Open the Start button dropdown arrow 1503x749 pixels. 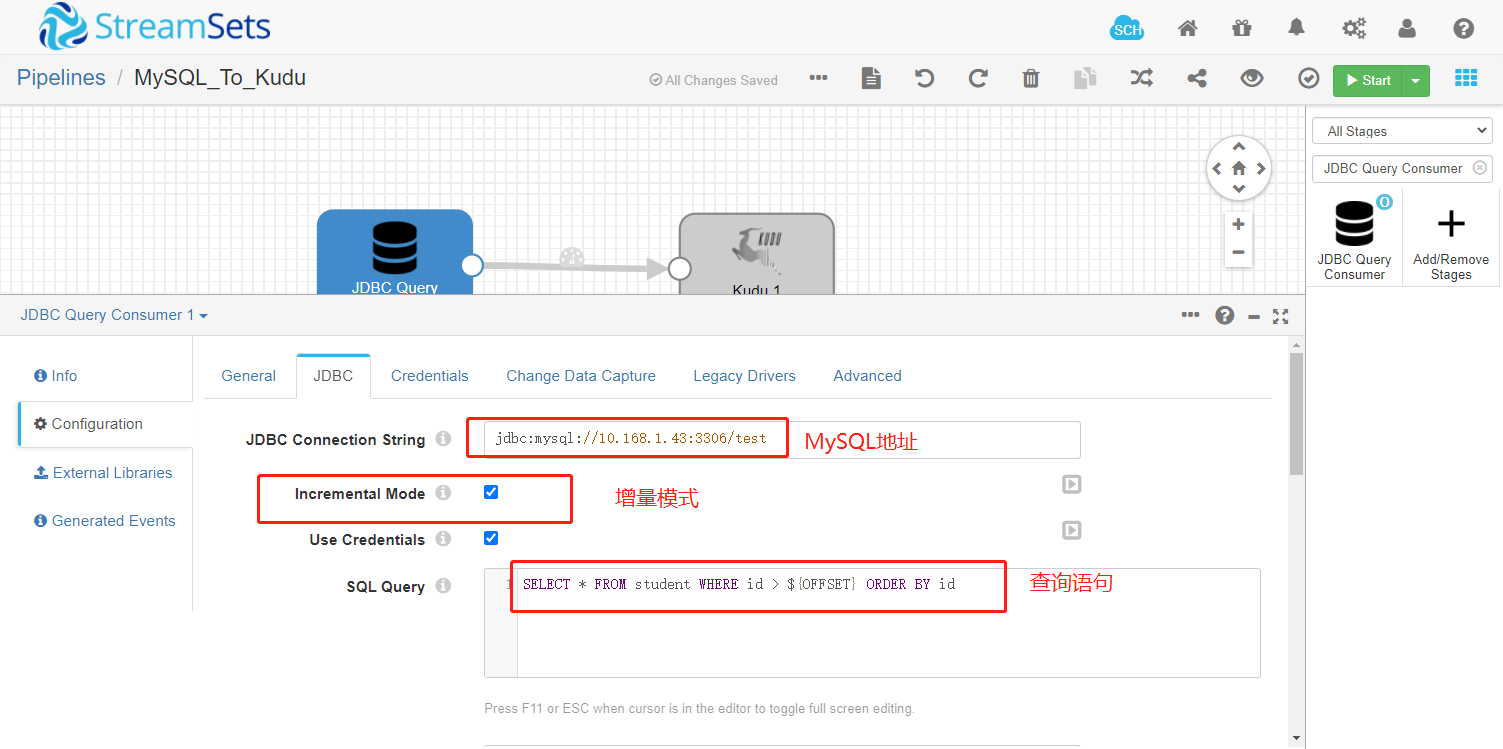(1415, 81)
